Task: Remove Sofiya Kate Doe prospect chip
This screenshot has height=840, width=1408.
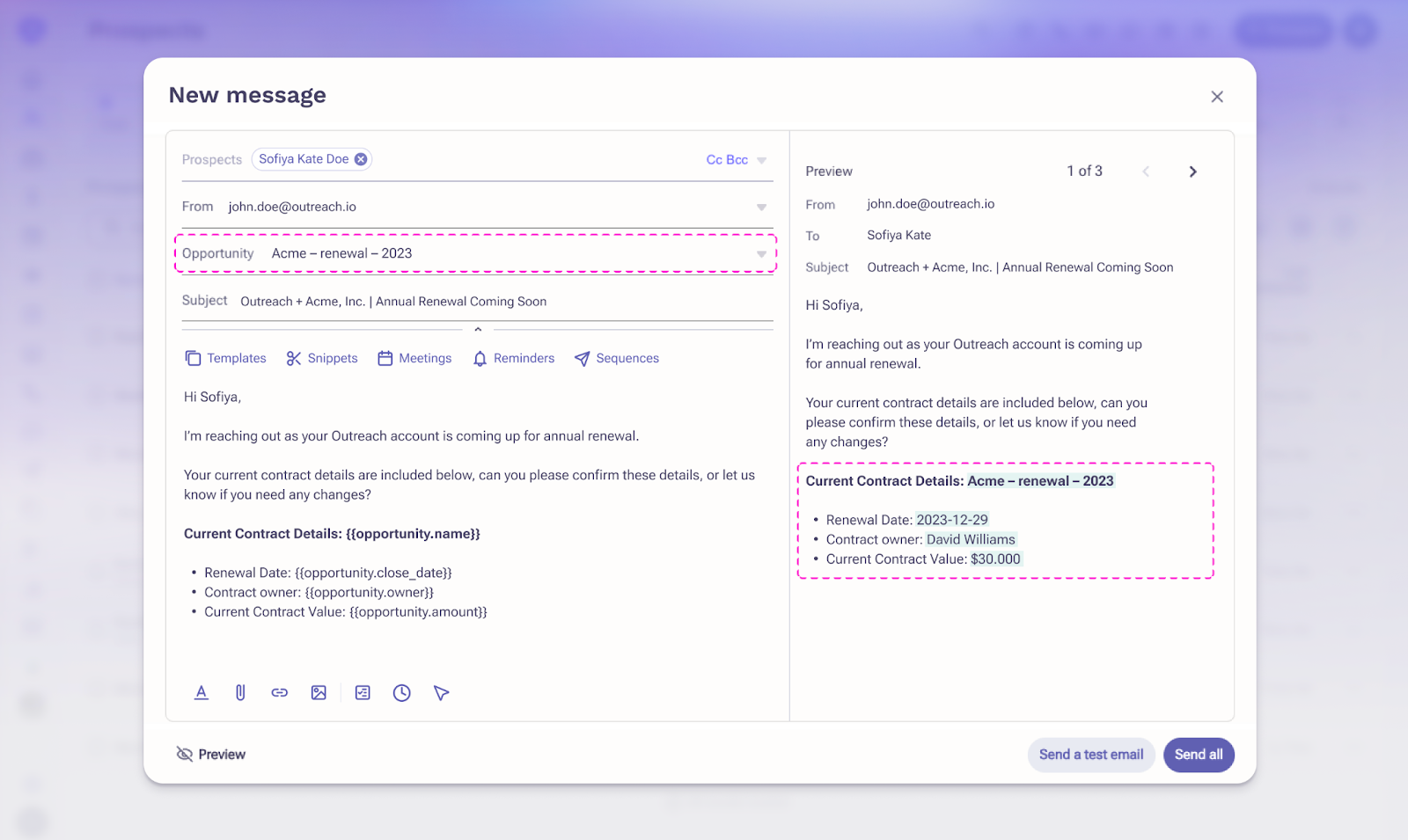Action: click(x=361, y=159)
